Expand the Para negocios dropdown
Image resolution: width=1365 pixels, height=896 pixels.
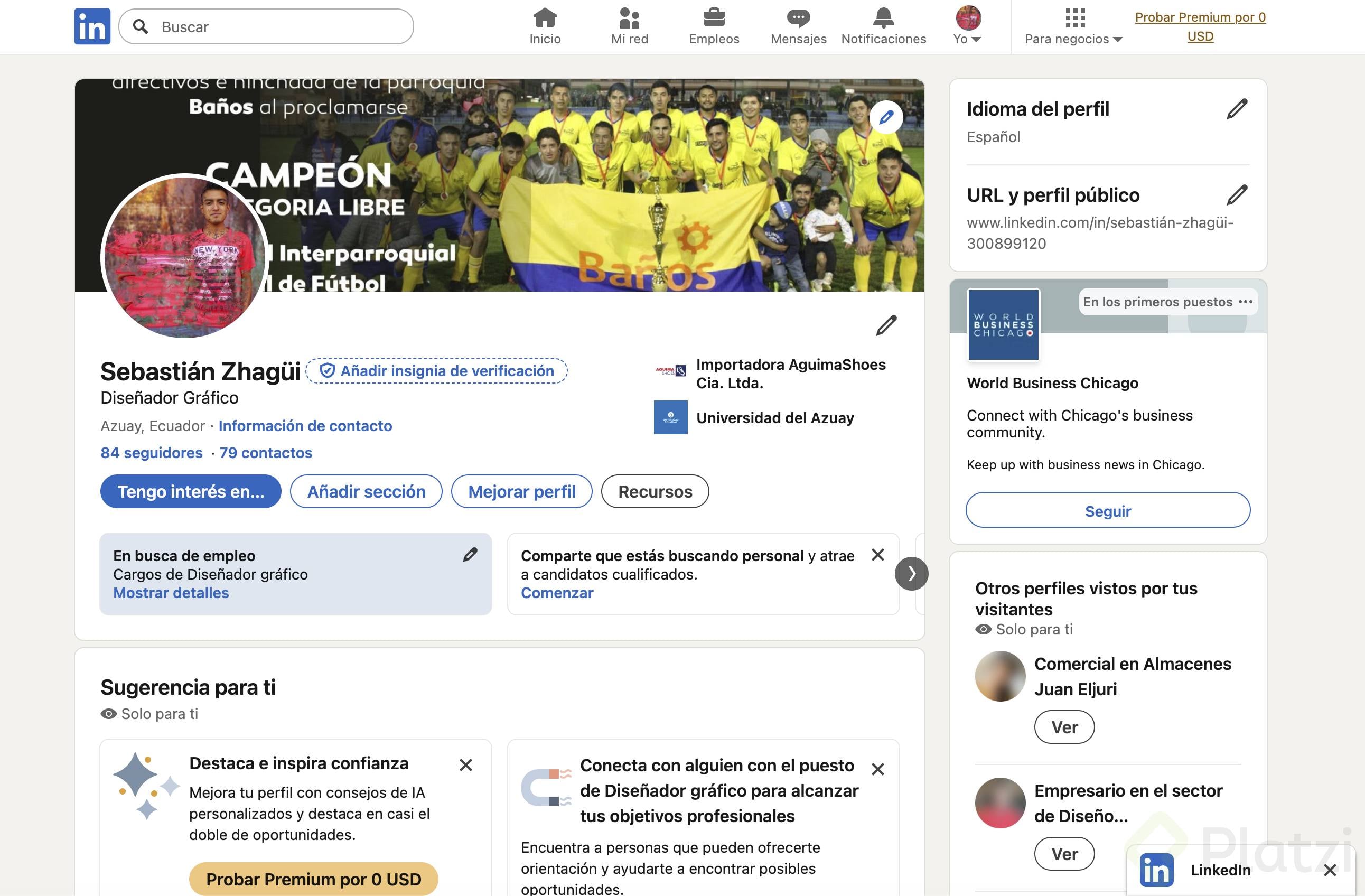pyautogui.click(x=1073, y=26)
